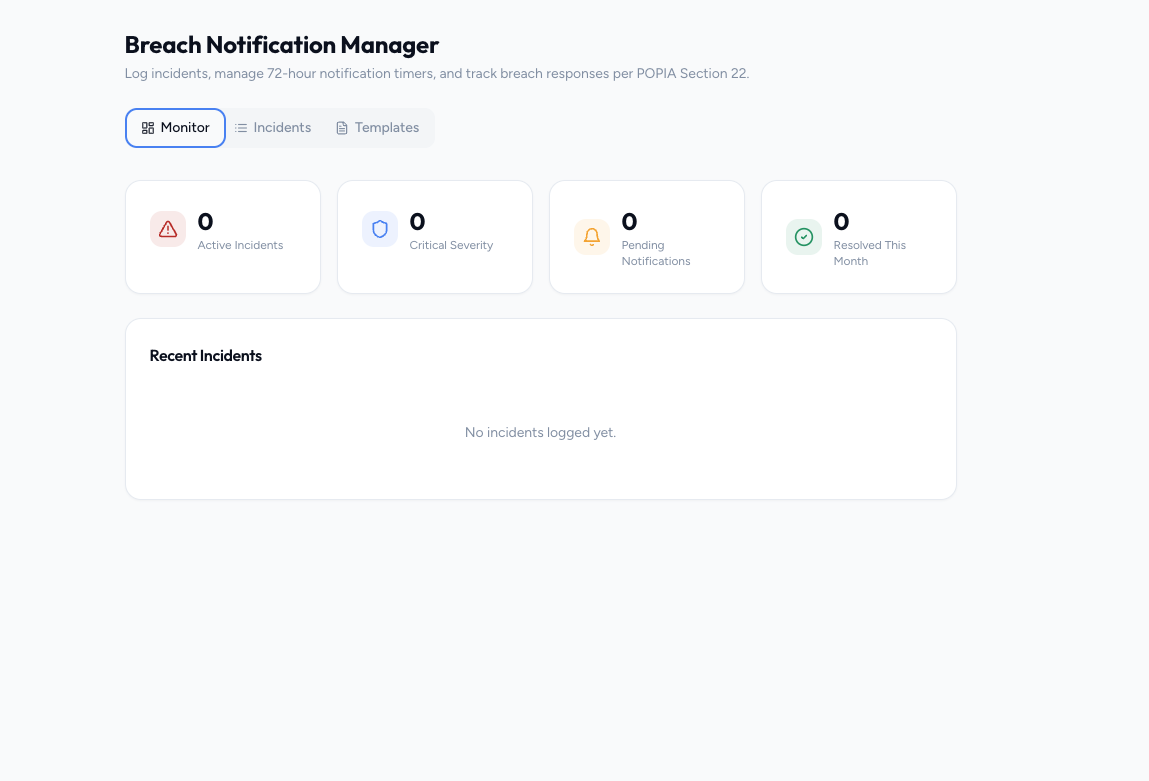Select the Critical Severity label
The image size is (1149, 781).
(451, 245)
